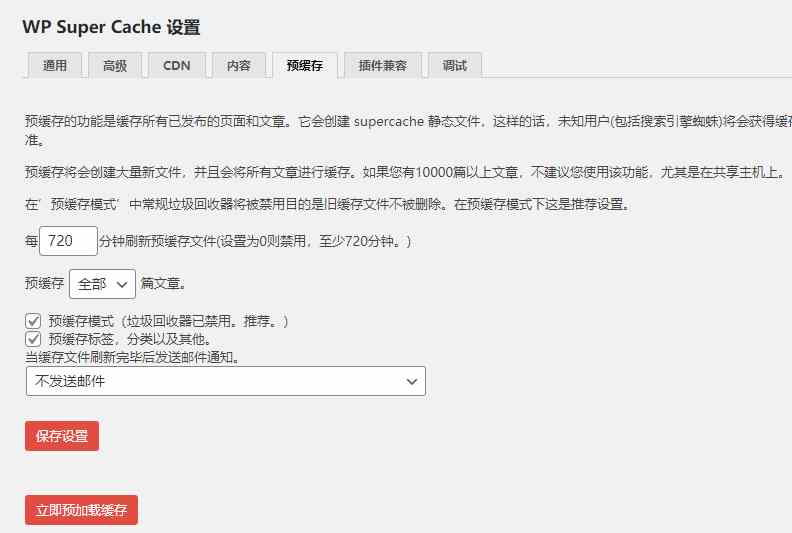Switch to the 调试 tab

click(x=455, y=65)
